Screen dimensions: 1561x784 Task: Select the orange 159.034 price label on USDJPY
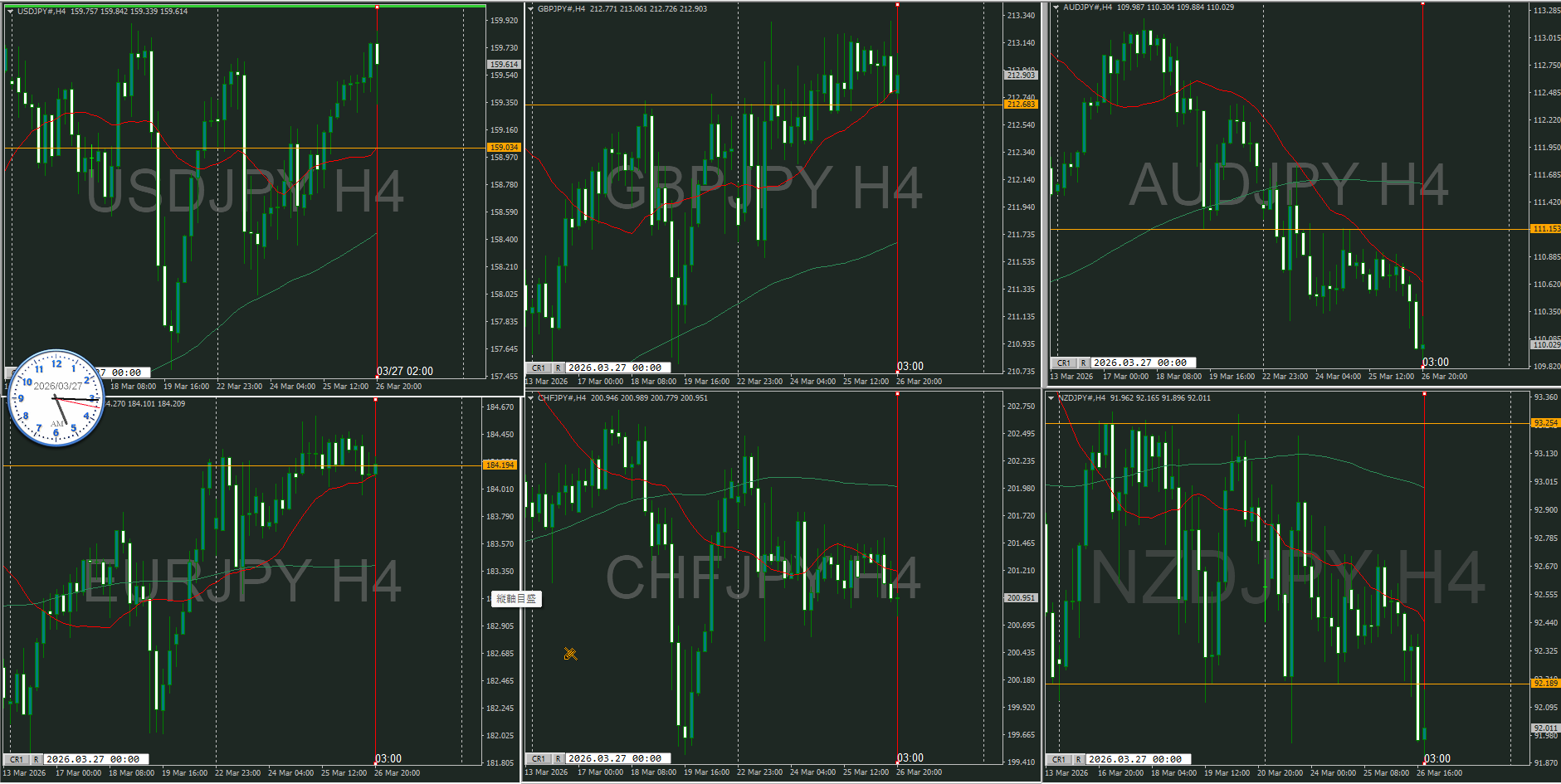pyautogui.click(x=504, y=148)
